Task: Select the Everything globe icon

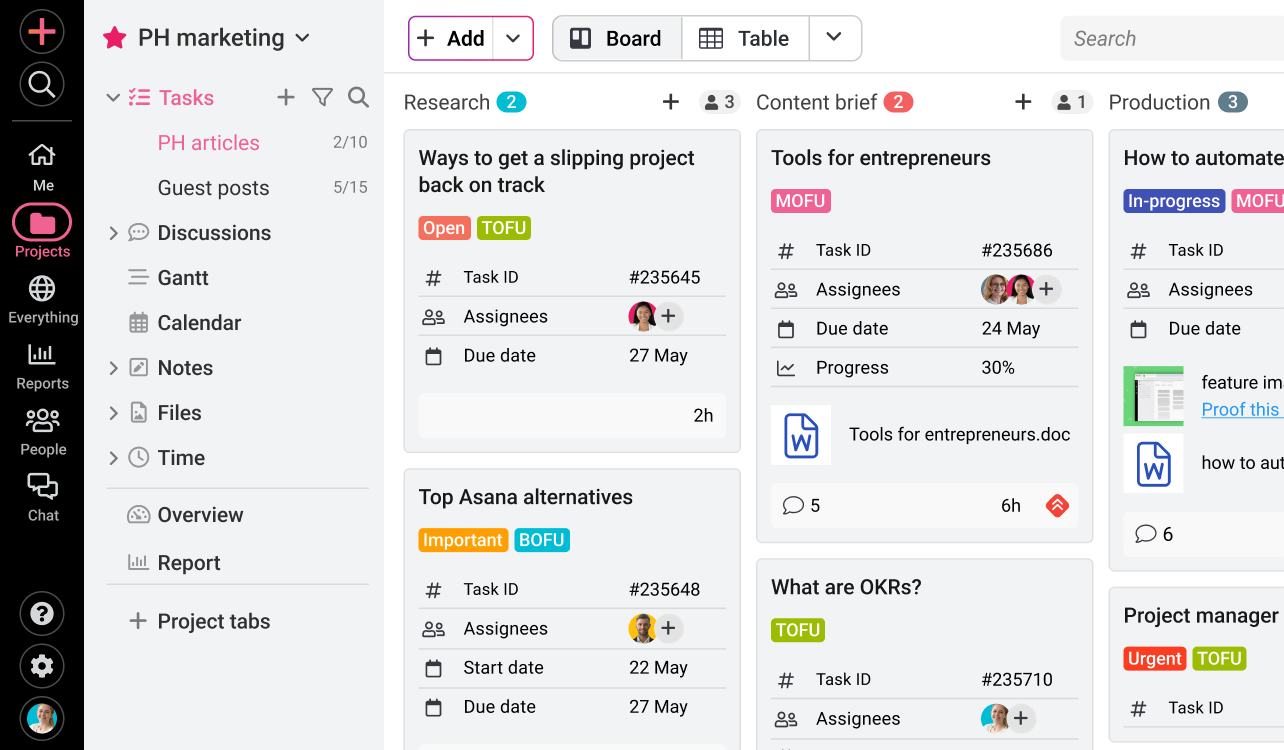Action: click(41, 288)
